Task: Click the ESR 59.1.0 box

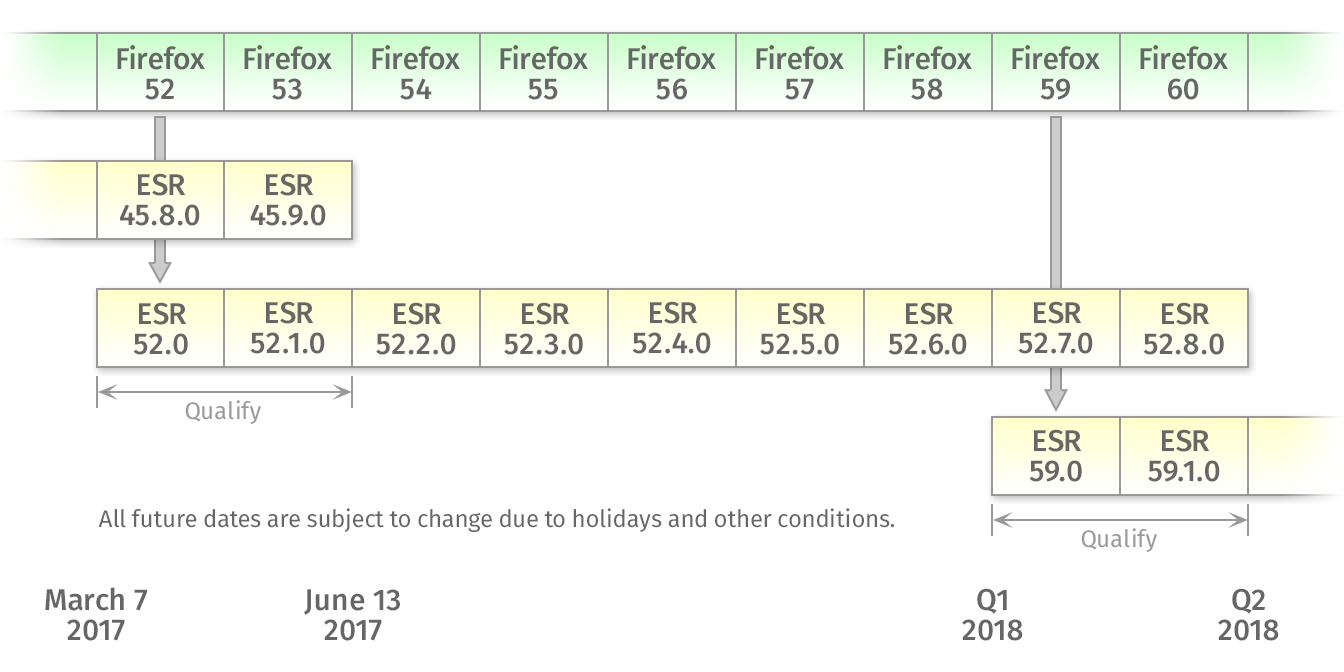Action: click(1184, 456)
